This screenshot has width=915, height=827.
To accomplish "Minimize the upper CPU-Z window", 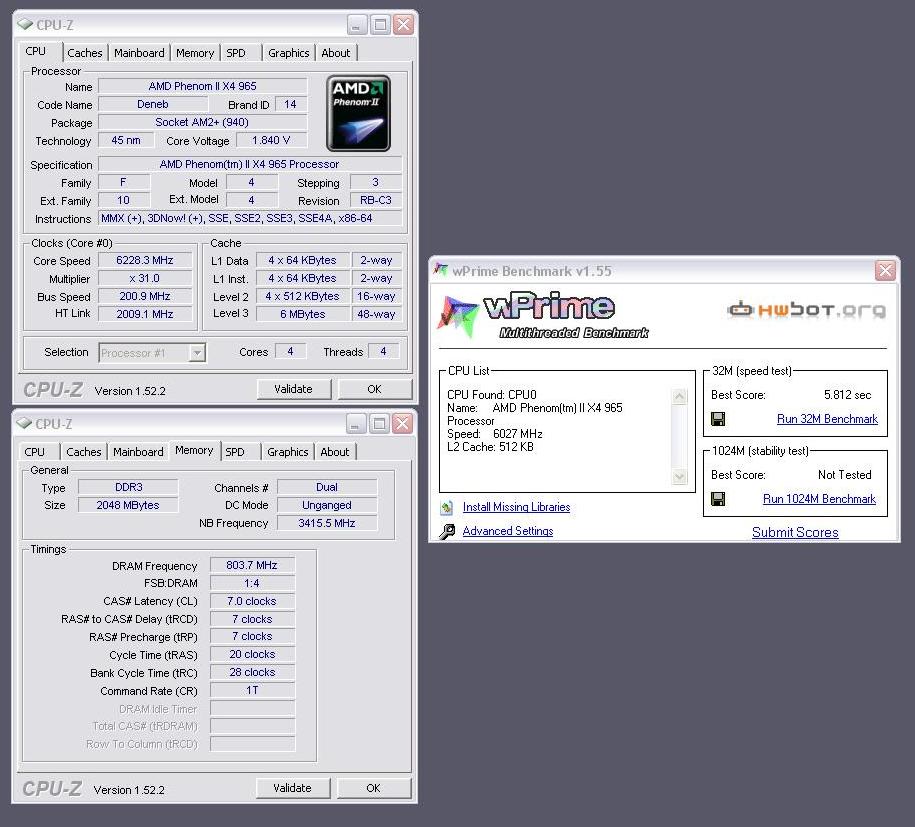I will [357, 25].
